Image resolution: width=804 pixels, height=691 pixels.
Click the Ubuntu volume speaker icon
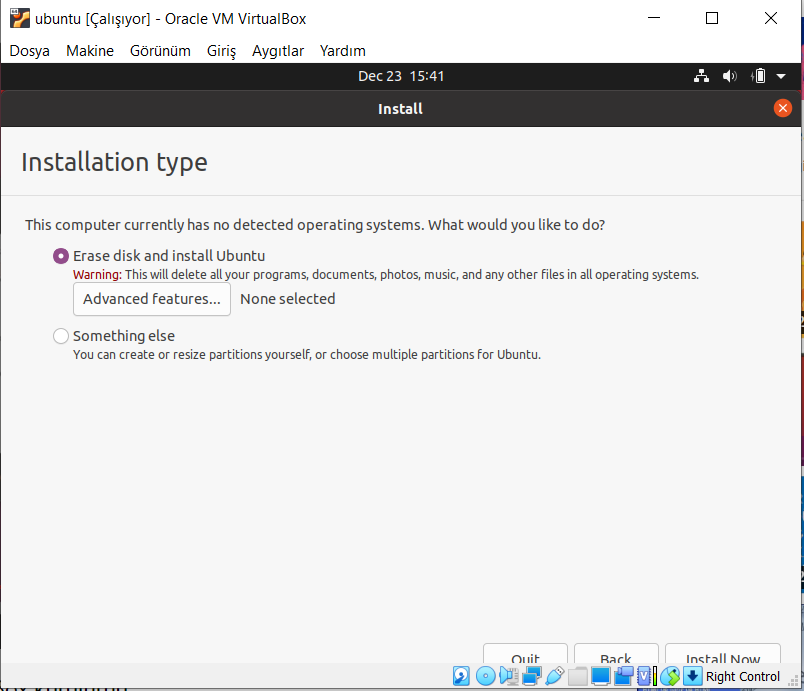point(730,76)
